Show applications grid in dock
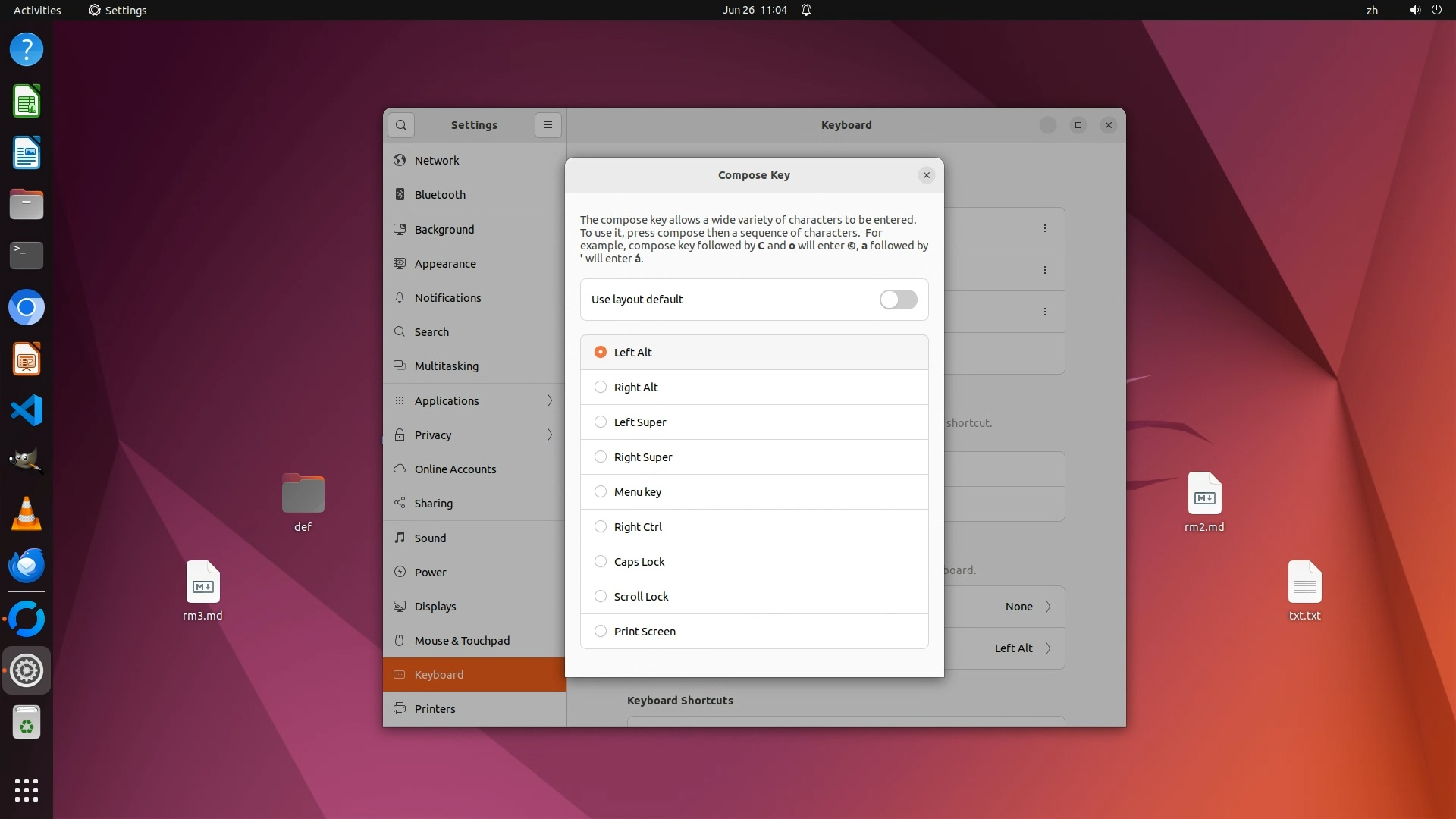1456x819 pixels. (27, 789)
